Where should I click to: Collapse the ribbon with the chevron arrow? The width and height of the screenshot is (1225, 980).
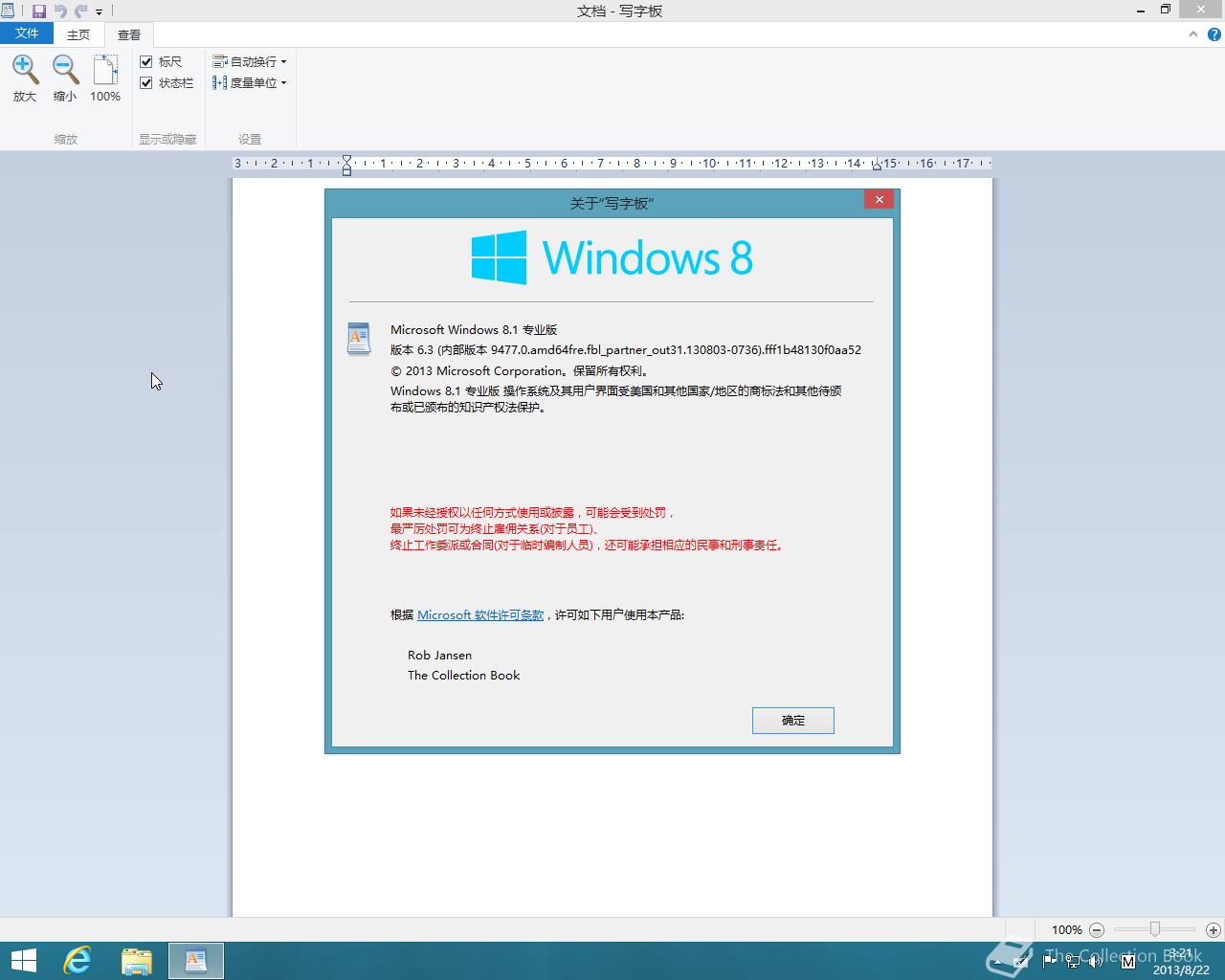pos(1192,34)
